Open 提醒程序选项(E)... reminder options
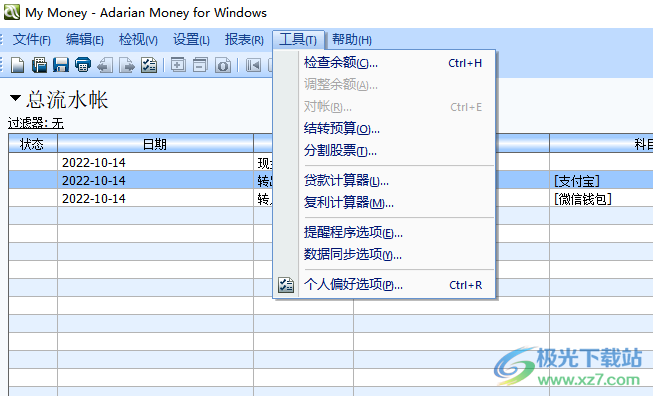Screen dimensions: 653x396 384,232
